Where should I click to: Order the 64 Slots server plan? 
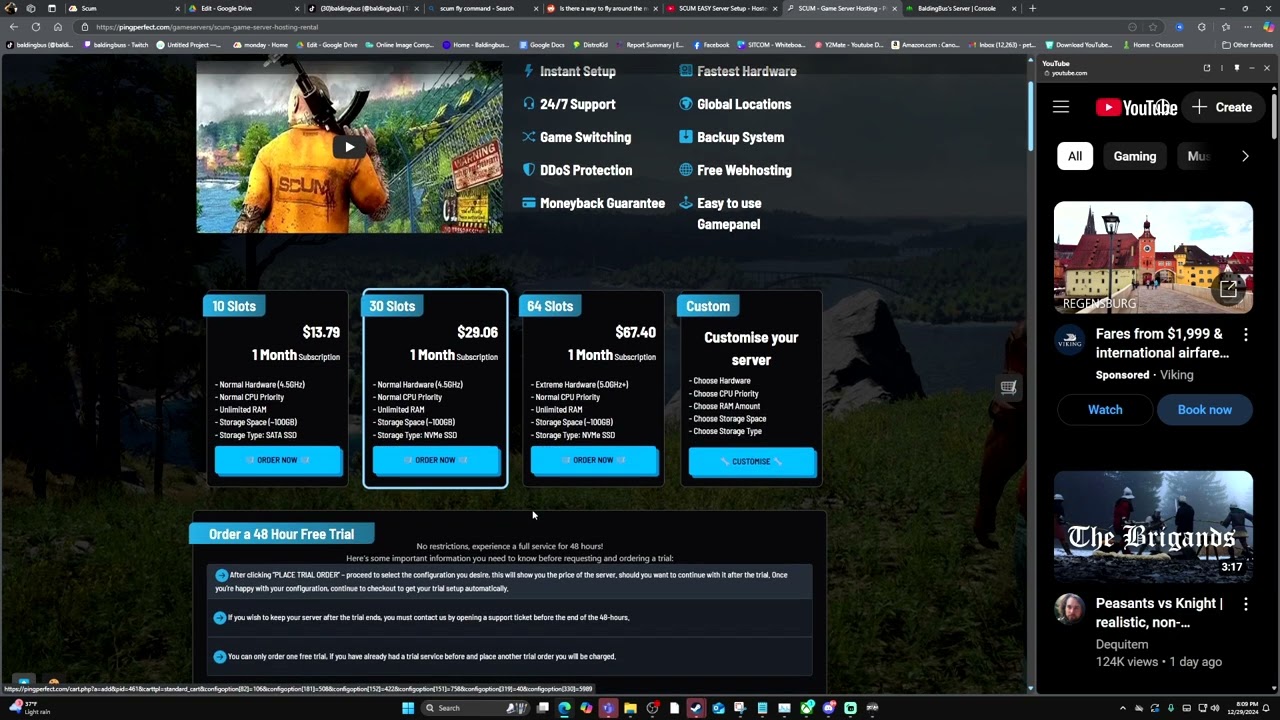click(x=593, y=460)
